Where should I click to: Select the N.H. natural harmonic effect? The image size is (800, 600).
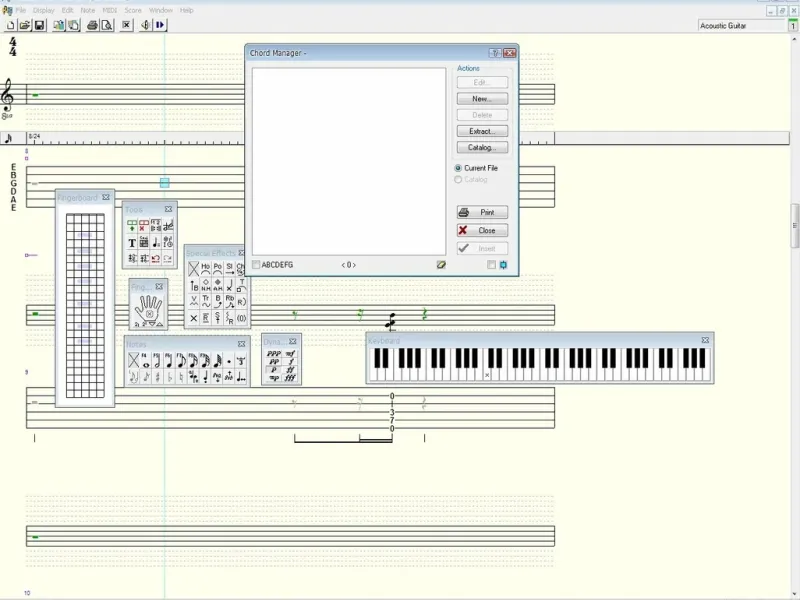(x=206, y=285)
